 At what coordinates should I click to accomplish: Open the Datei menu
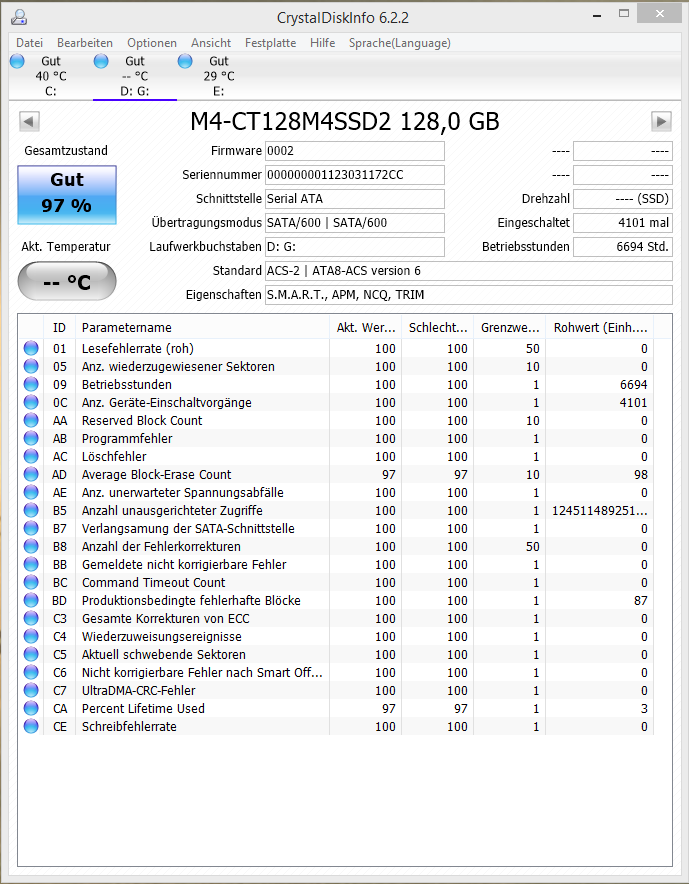tap(29, 43)
